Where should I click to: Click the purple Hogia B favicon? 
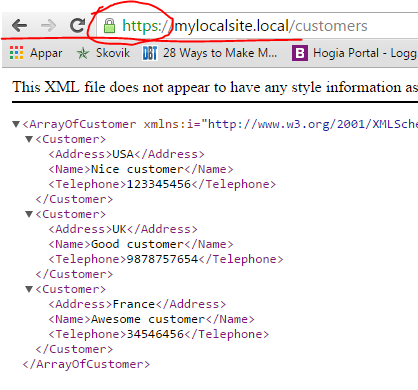click(x=300, y=53)
